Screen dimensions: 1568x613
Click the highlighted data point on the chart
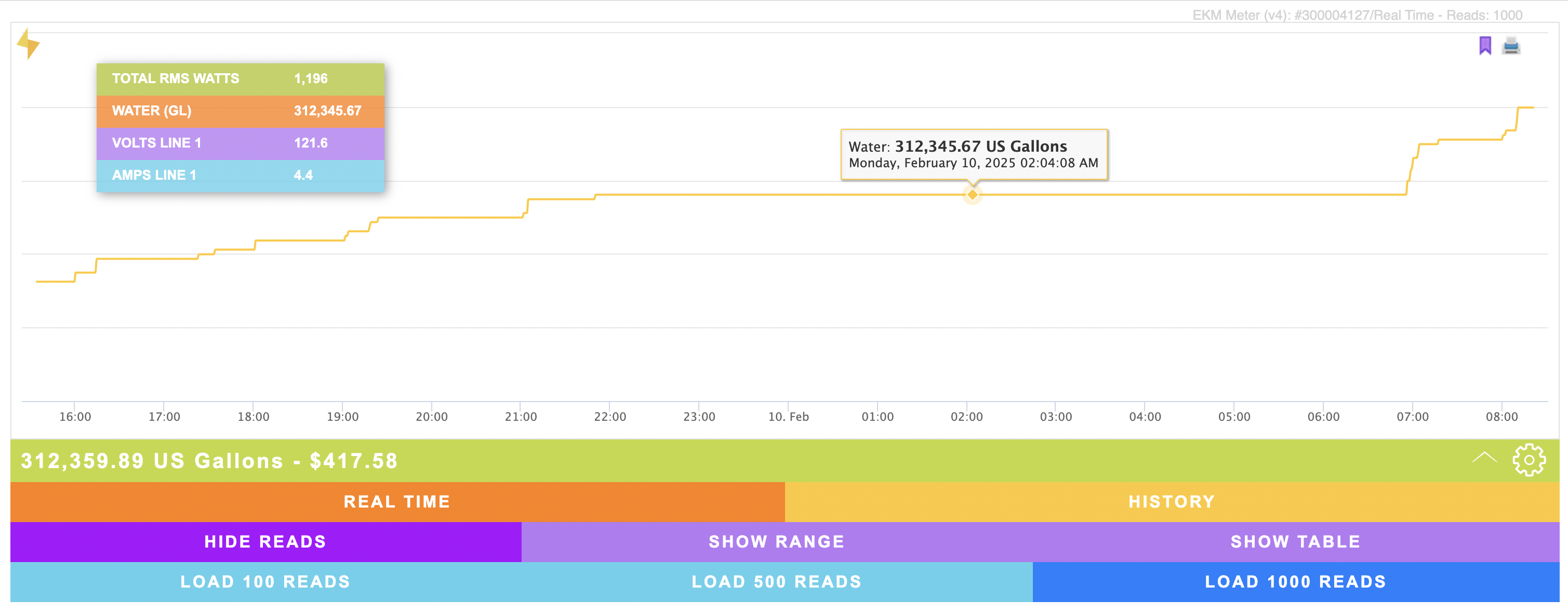(972, 195)
